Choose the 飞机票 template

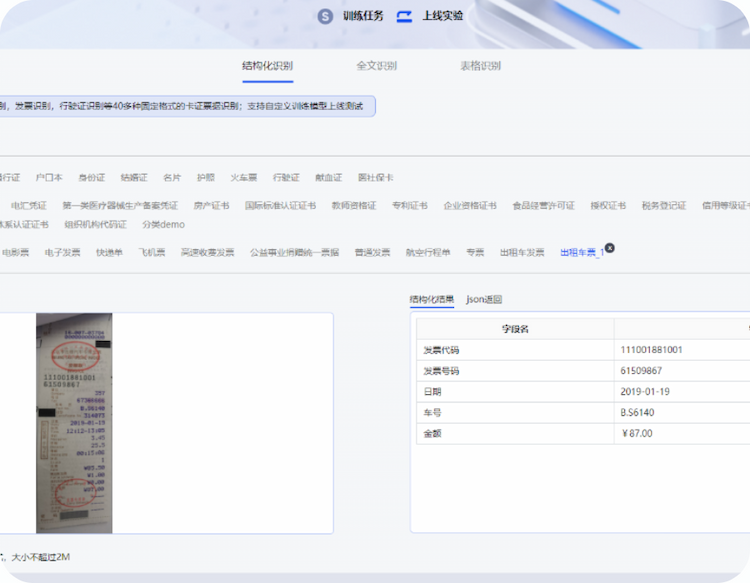152,253
